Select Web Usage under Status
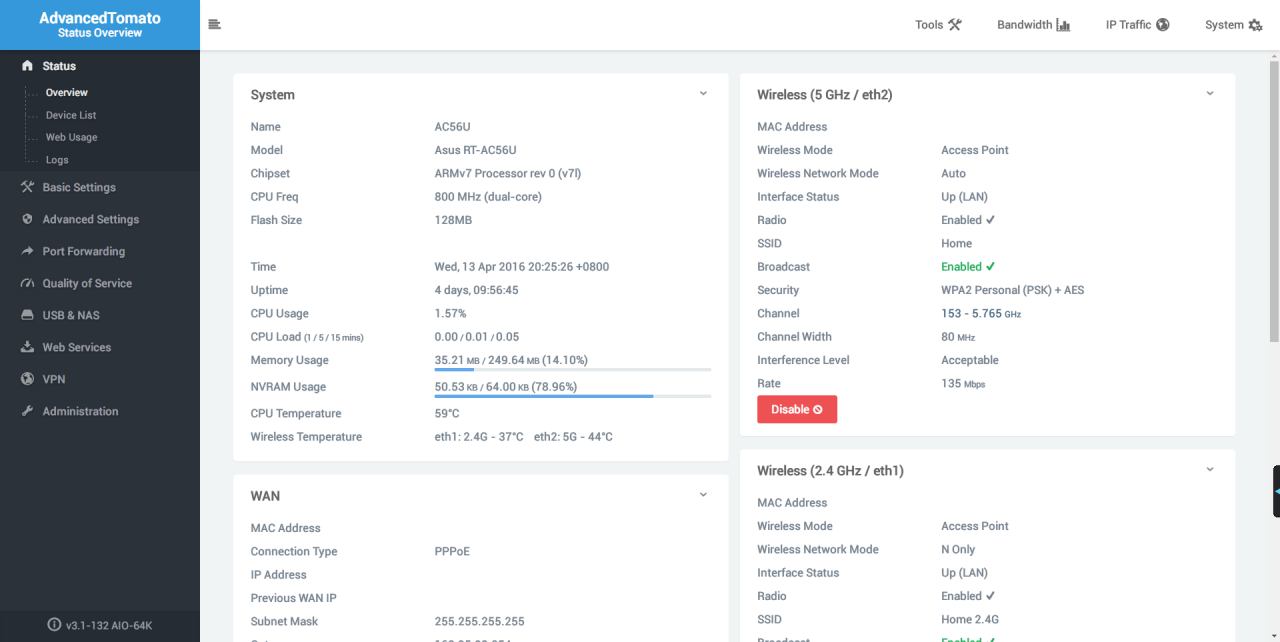The image size is (1280, 642). tap(71, 137)
